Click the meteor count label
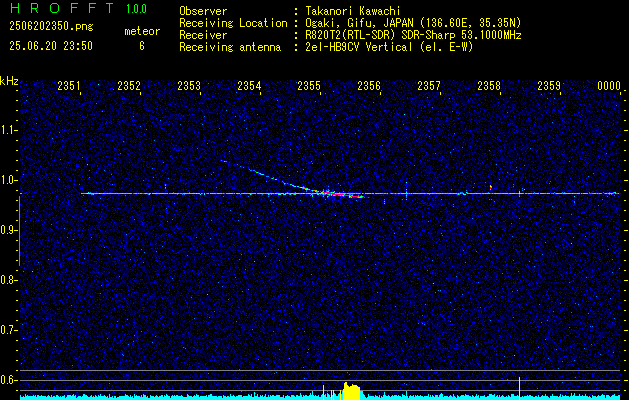 pos(142,31)
